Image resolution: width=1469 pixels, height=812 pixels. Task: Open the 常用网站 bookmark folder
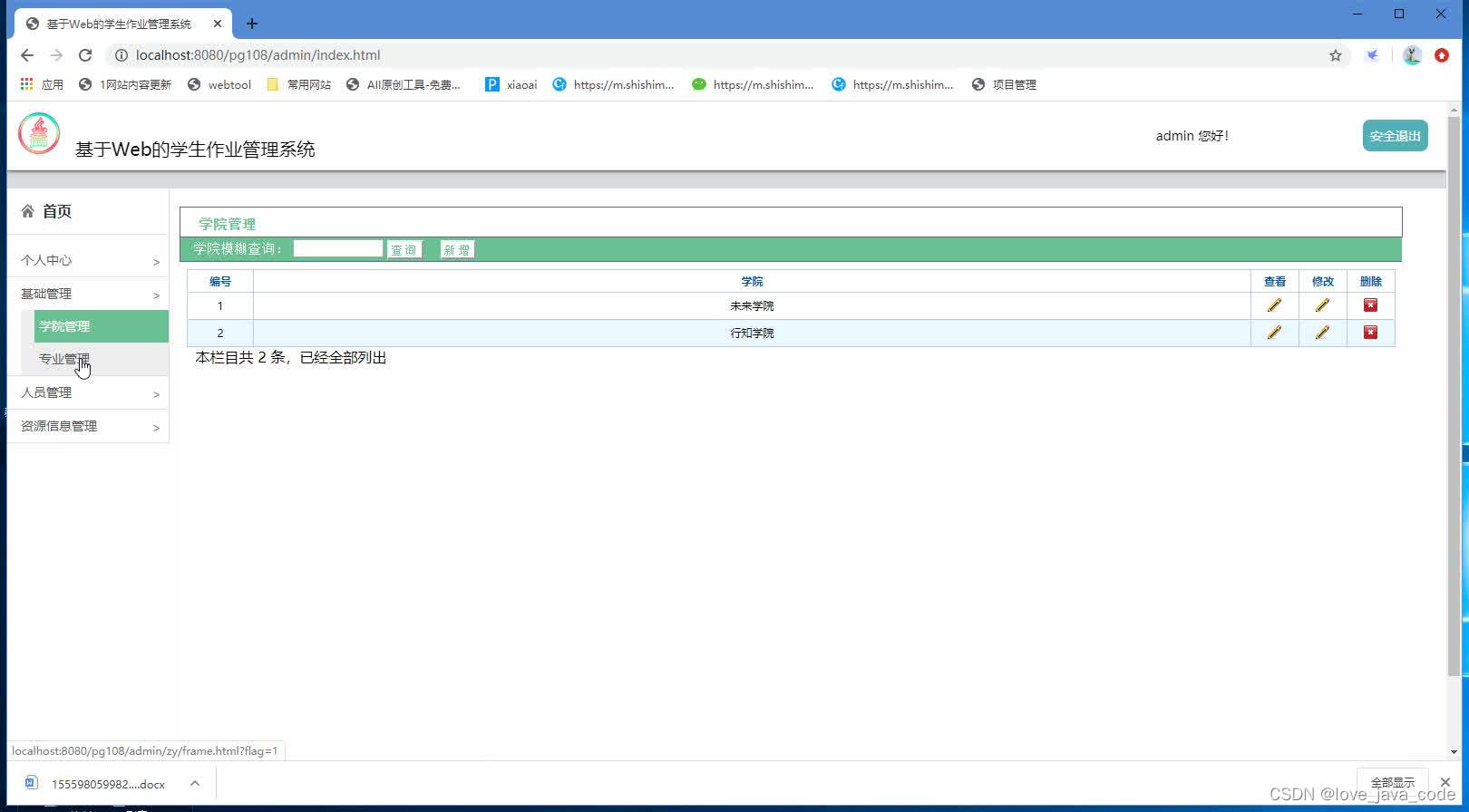click(x=299, y=84)
